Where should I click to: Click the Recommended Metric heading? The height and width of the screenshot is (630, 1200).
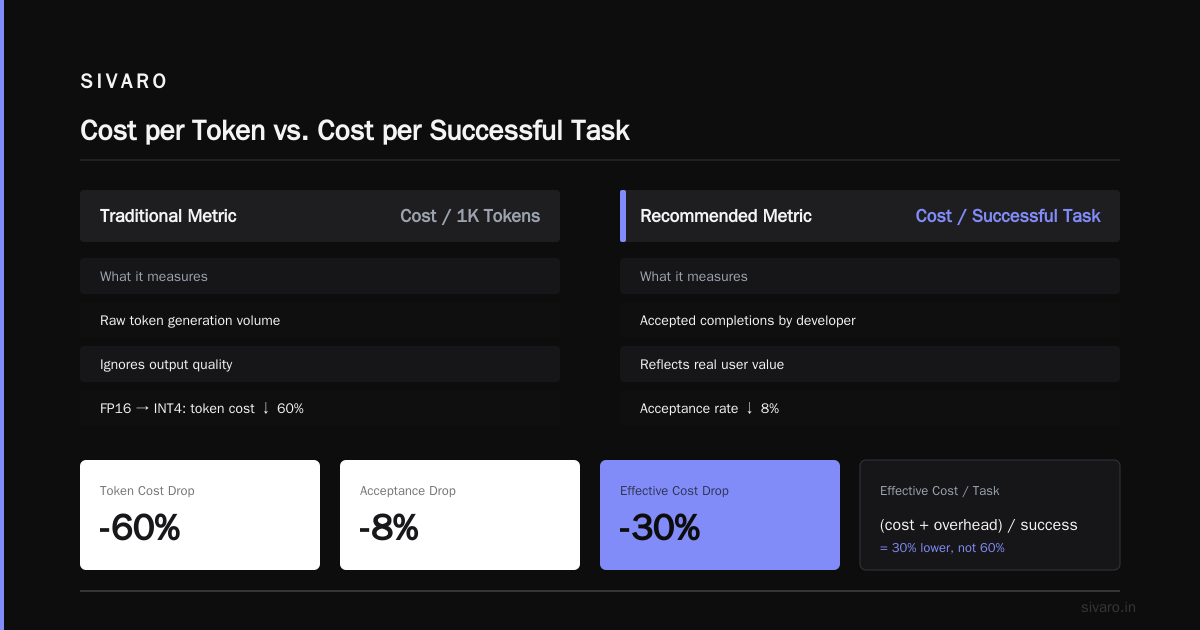[x=726, y=216]
